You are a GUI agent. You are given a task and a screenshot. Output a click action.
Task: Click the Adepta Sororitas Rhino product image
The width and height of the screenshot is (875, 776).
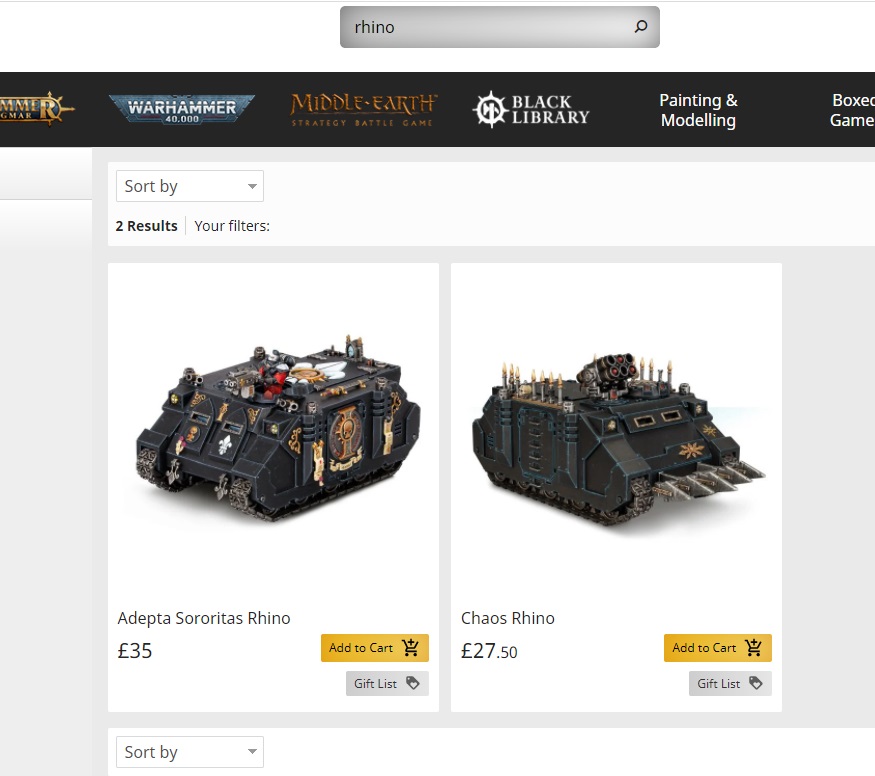pos(278,428)
